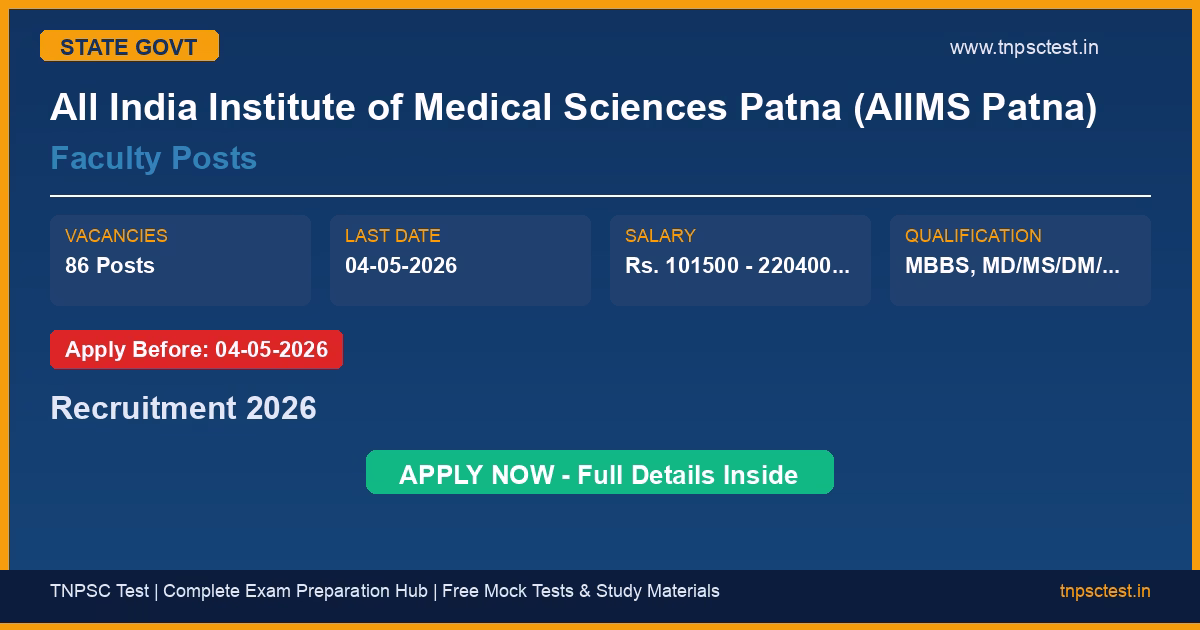The height and width of the screenshot is (630, 1200).
Task: Click the Recruitment 2026 heading
Action: 183,408
